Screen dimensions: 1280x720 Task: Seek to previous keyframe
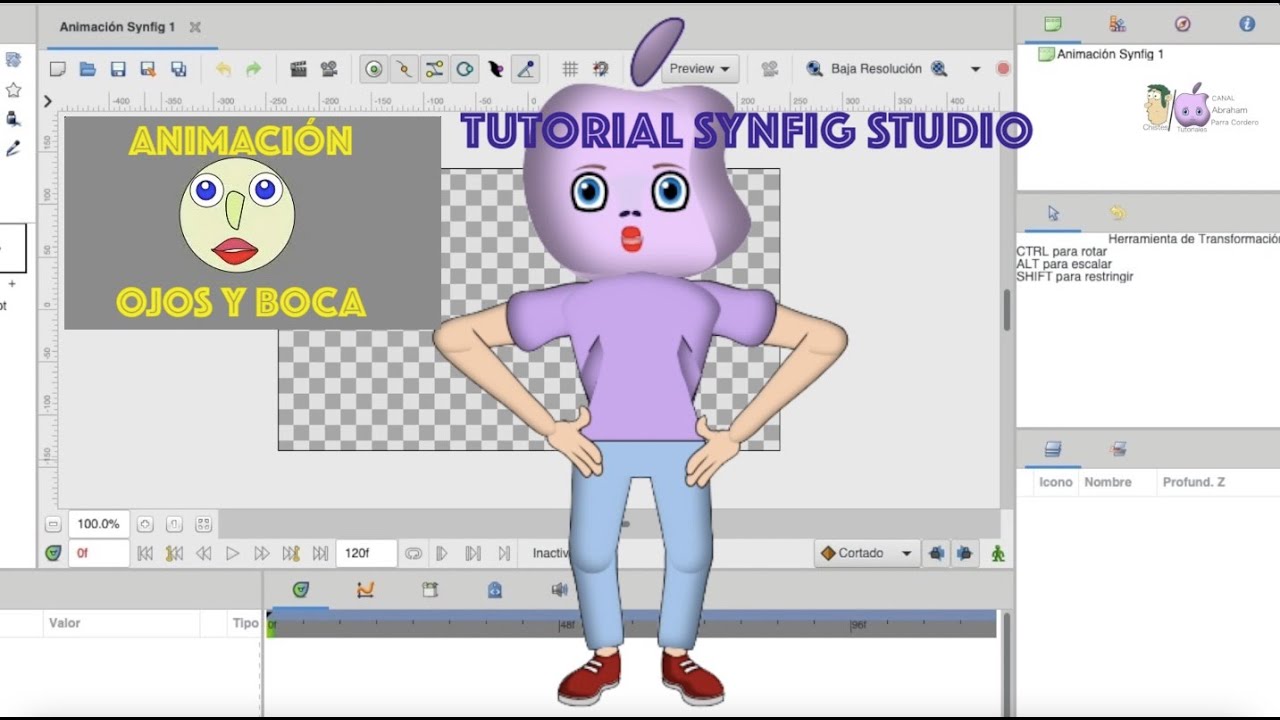174,553
